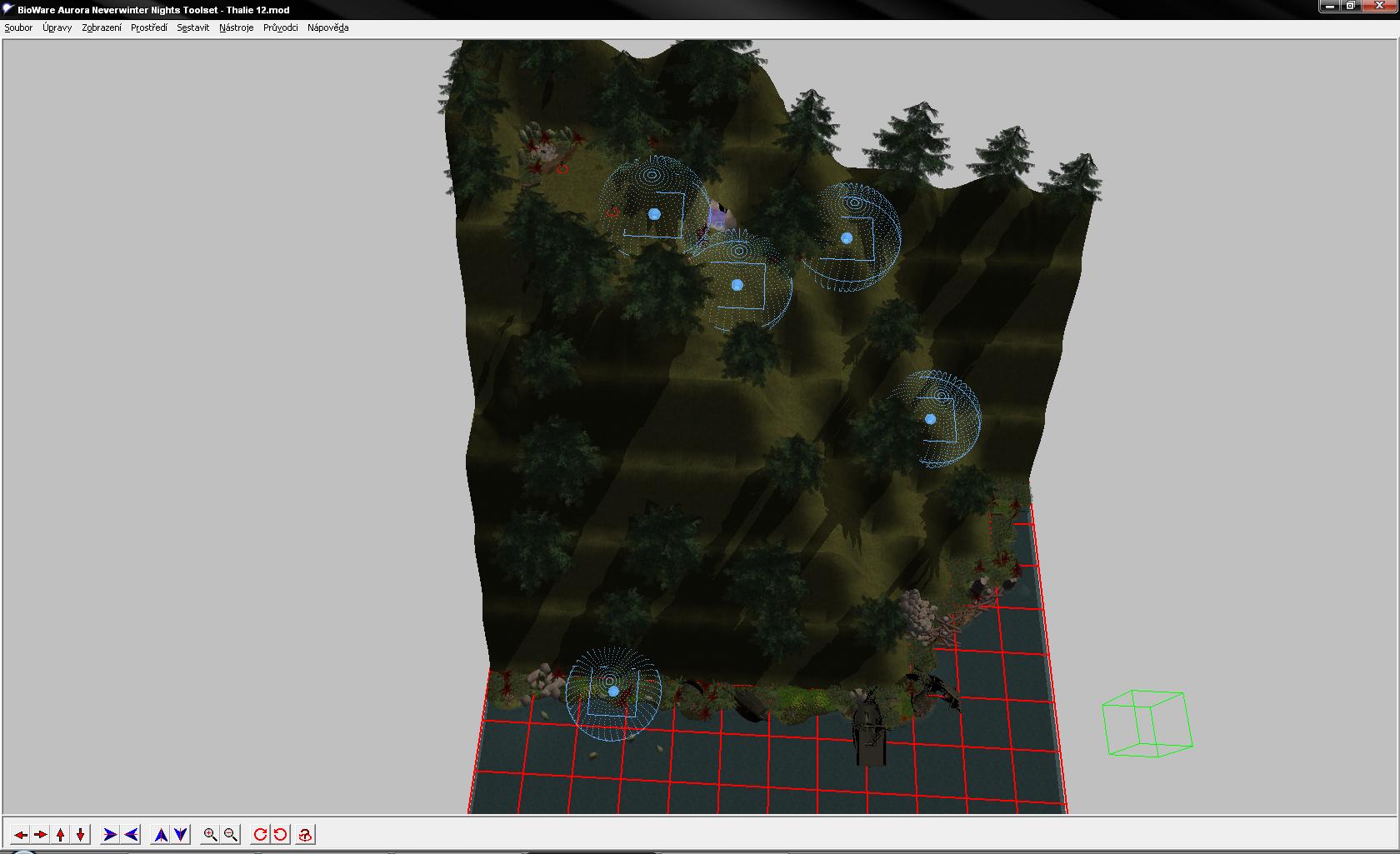Rotate the view counter-clockwise with red arrow
1400x854 pixels.
point(281,835)
